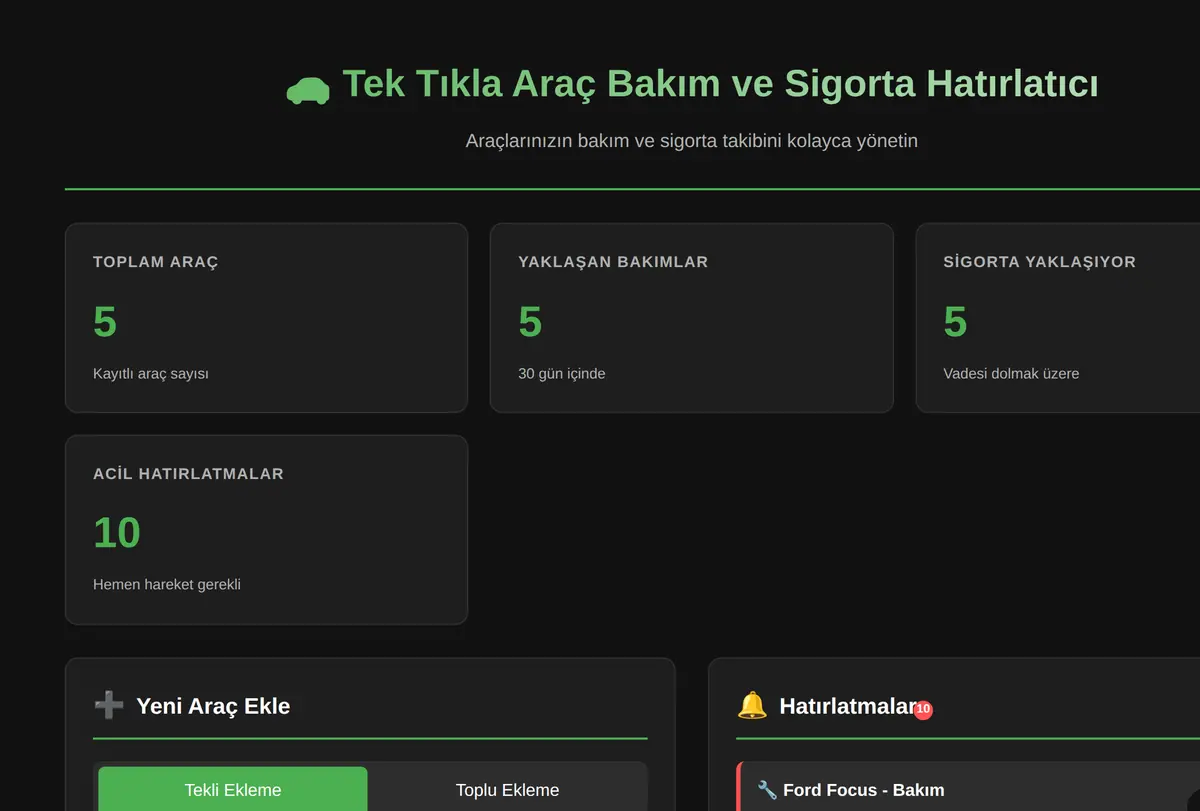
Task: Open the Acil Hatırlatmalar stat card
Action: click(266, 529)
